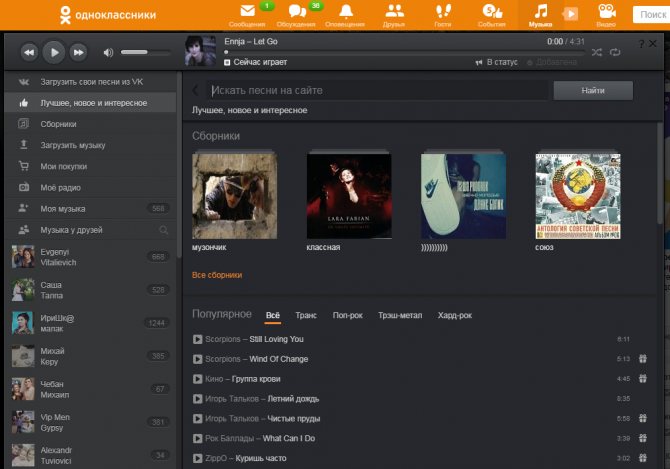670x469 pixels.
Task: Adjust the volume slider
Action: pyautogui.click(x=146, y=52)
